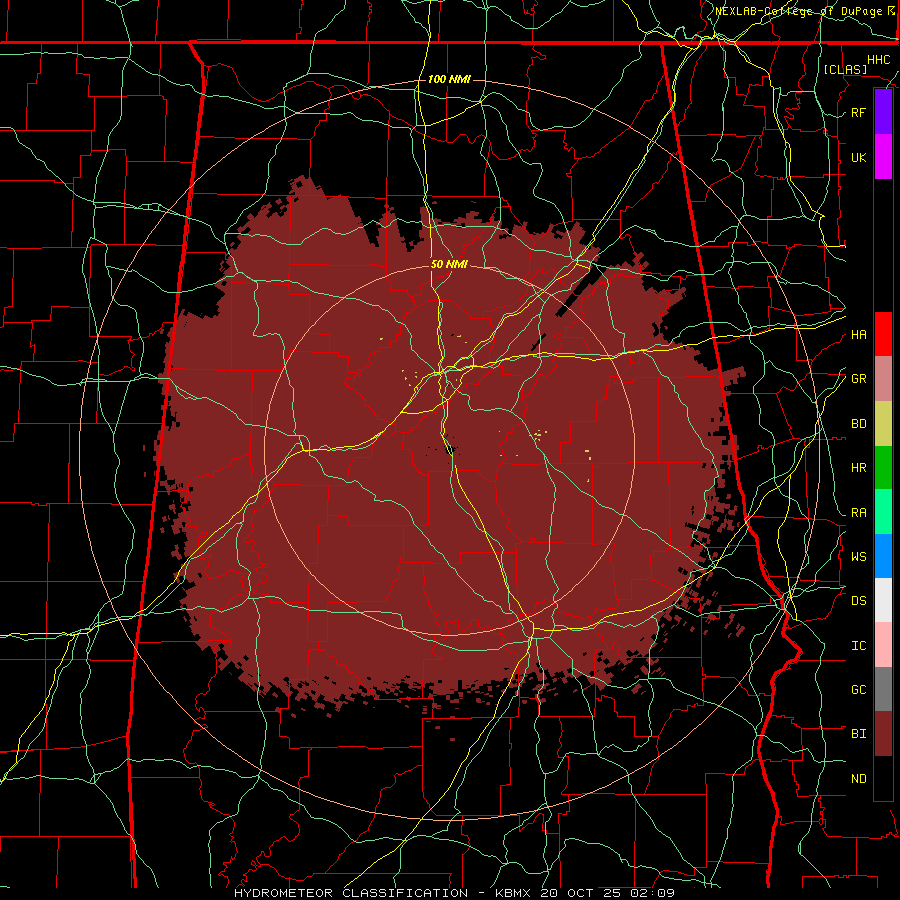Click the HHC product code text
Screen dimensions: 900x900
pos(879,60)
